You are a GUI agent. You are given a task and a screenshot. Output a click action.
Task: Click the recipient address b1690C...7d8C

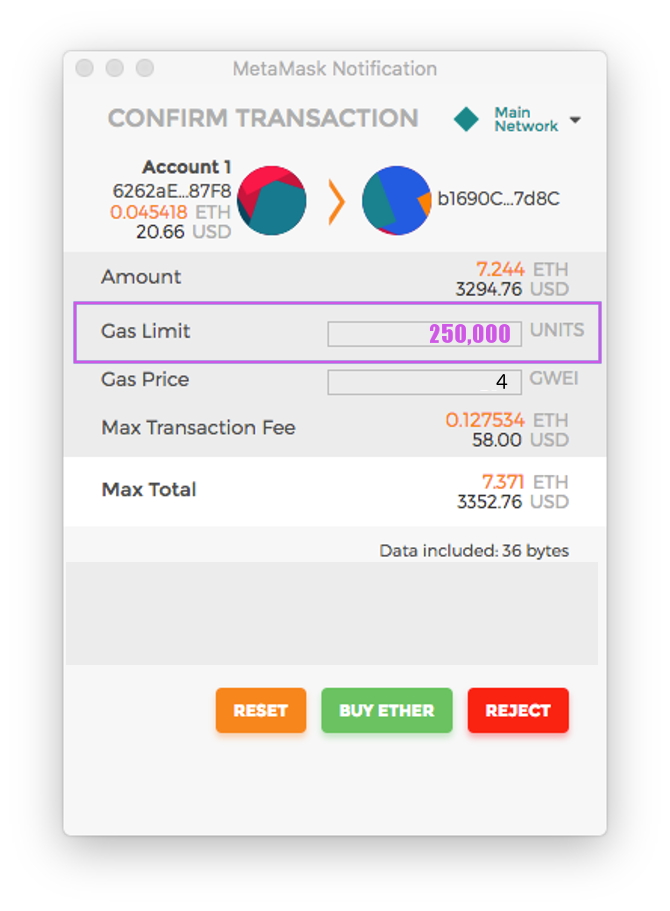coord(498,199)
